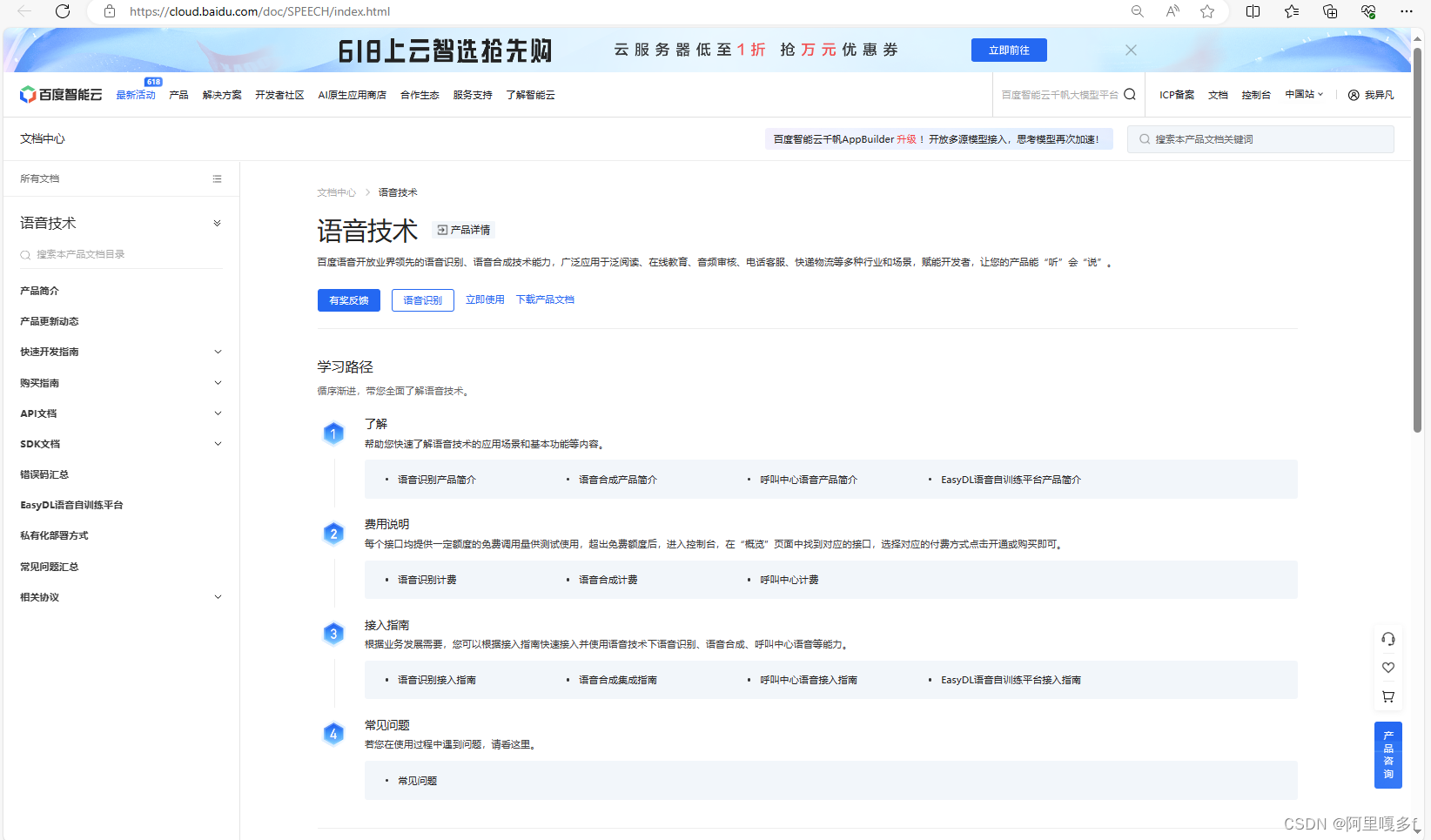Open 解决方案 nav menu

[222, 95]
